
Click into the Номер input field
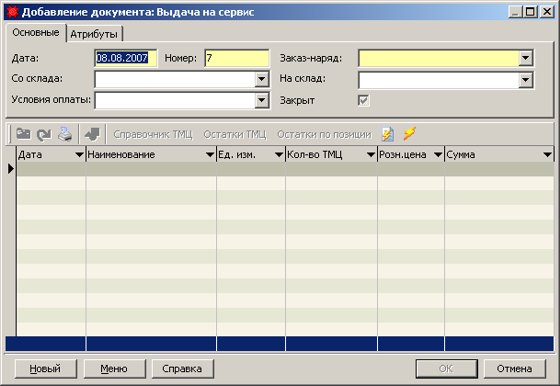(x=237, y=58)
